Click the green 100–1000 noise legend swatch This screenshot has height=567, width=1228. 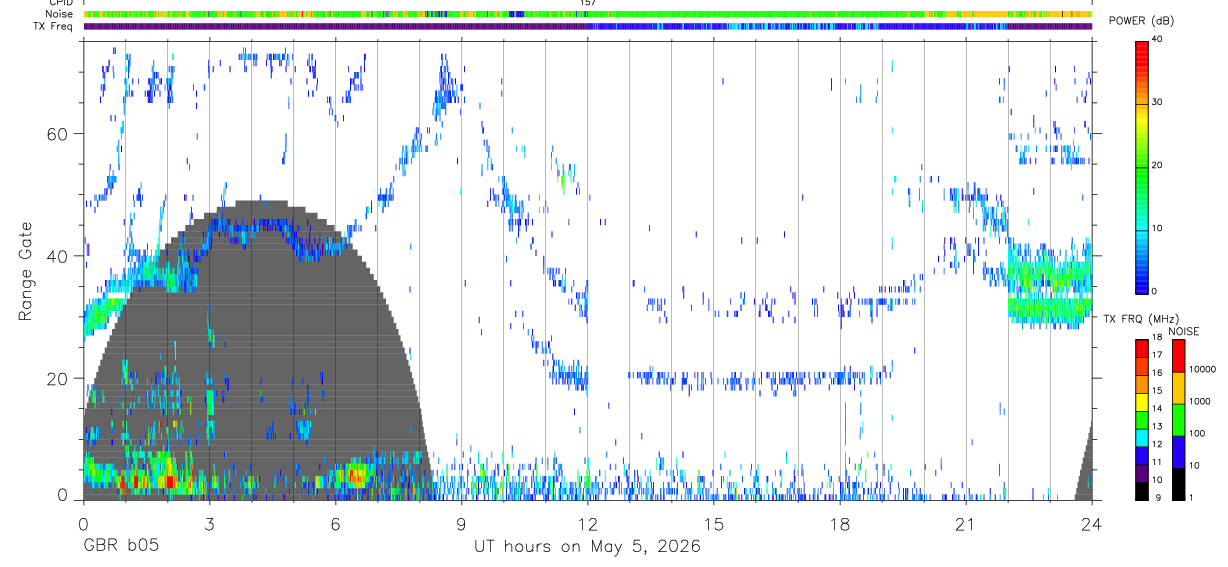coord(1178,420)
